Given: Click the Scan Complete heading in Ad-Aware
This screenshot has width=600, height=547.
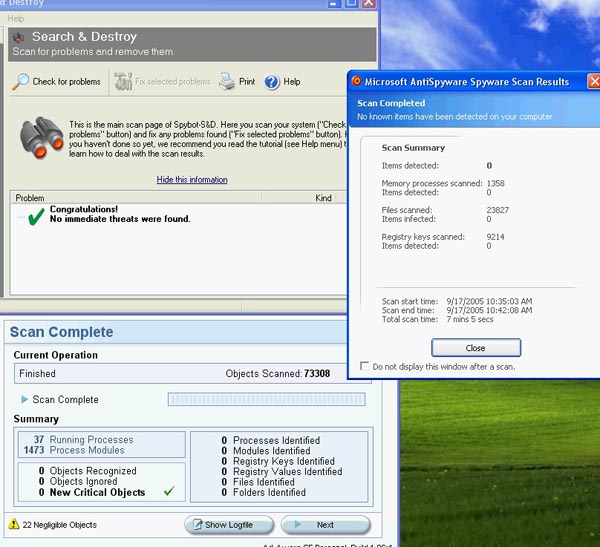Looking at the screenshot, I should [61, 332].
